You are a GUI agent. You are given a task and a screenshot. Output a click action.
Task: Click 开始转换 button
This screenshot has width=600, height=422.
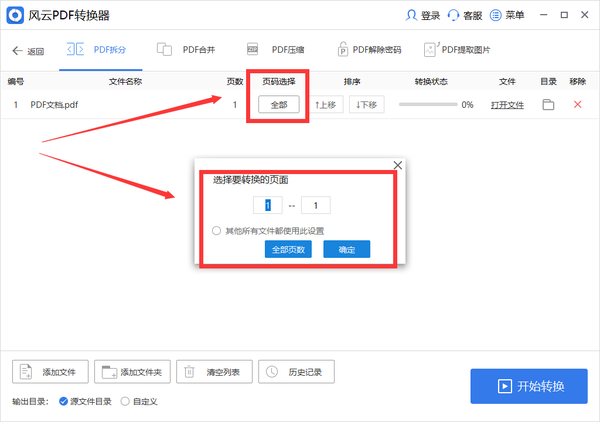pyautogui.click(x=529, y=386)
